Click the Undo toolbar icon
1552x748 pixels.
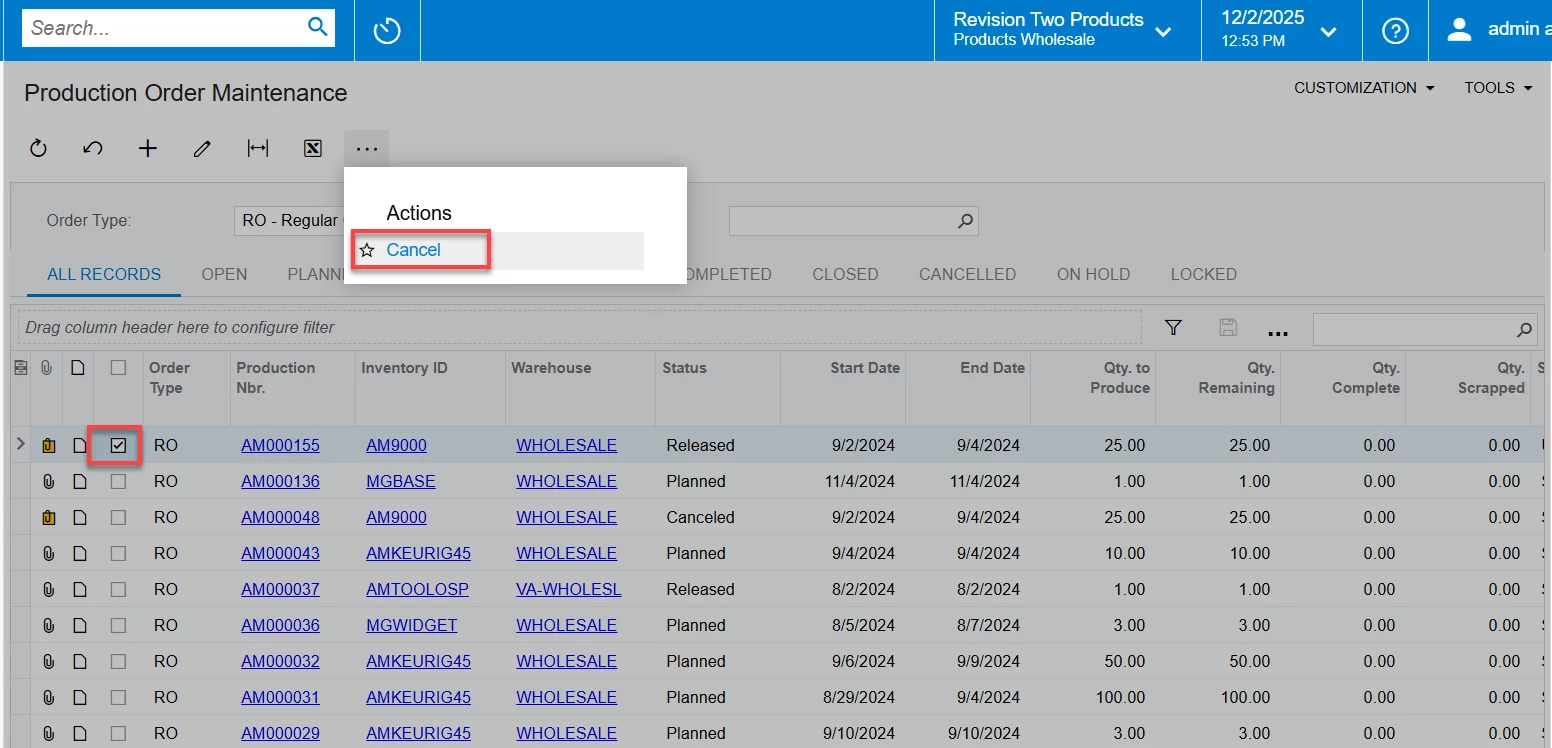[x=93, y=149]
